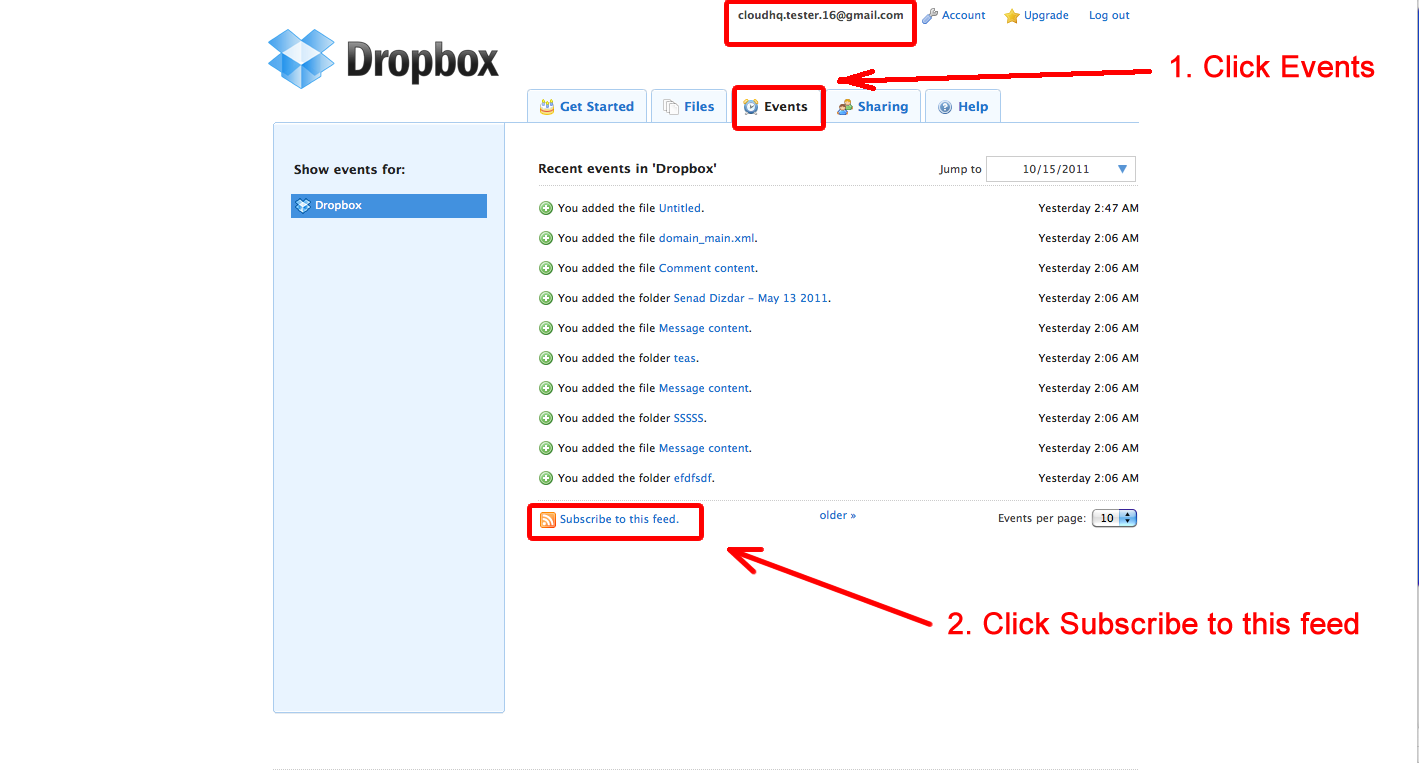This screenshot has height=775, width=1419.
Task: Click the Dropbox logo
Action: point(383,59)
